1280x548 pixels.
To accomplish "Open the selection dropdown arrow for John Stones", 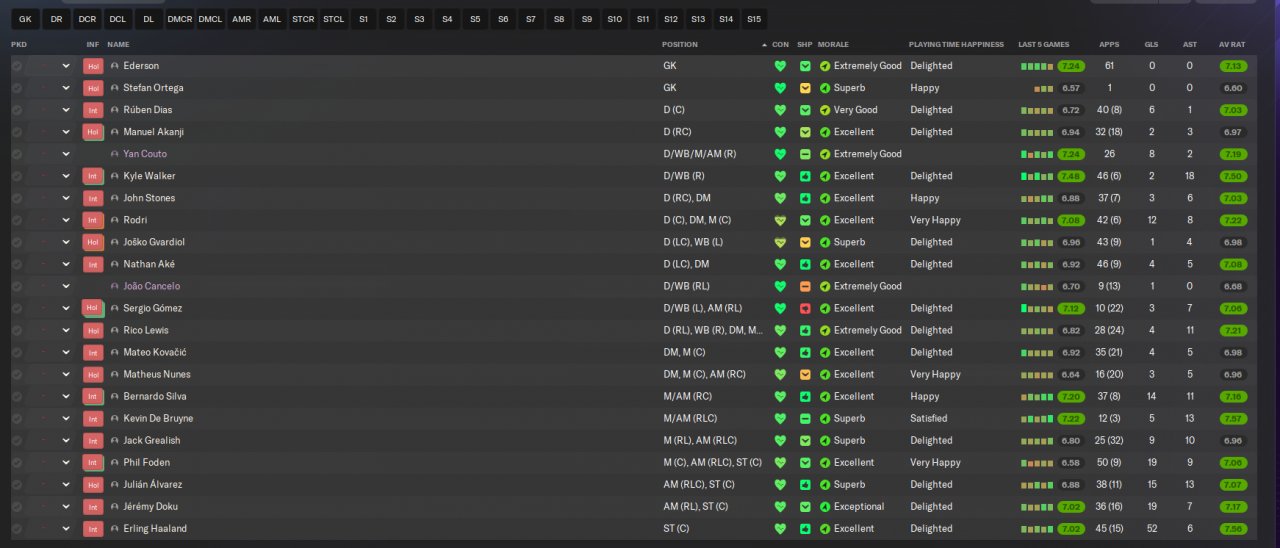I will coord(66,198).
